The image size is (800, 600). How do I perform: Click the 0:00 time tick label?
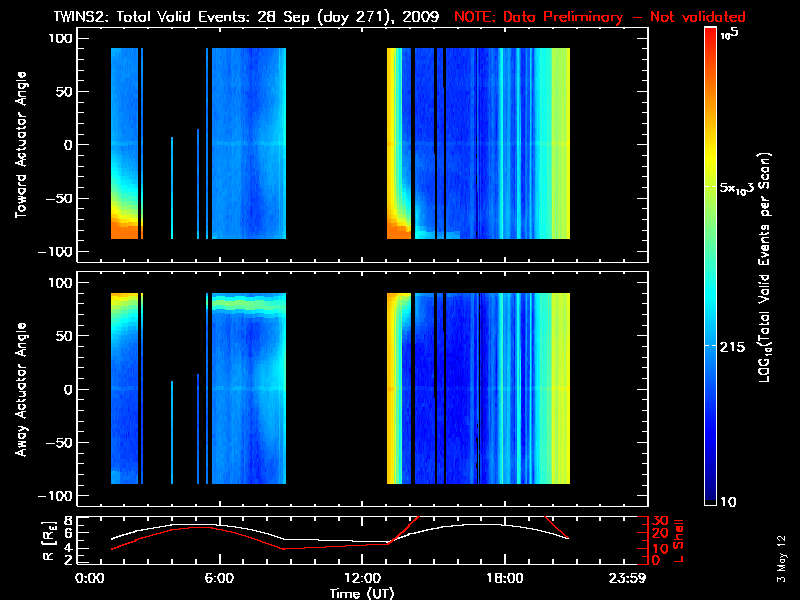pyautogui.click(x=90, y=579)
